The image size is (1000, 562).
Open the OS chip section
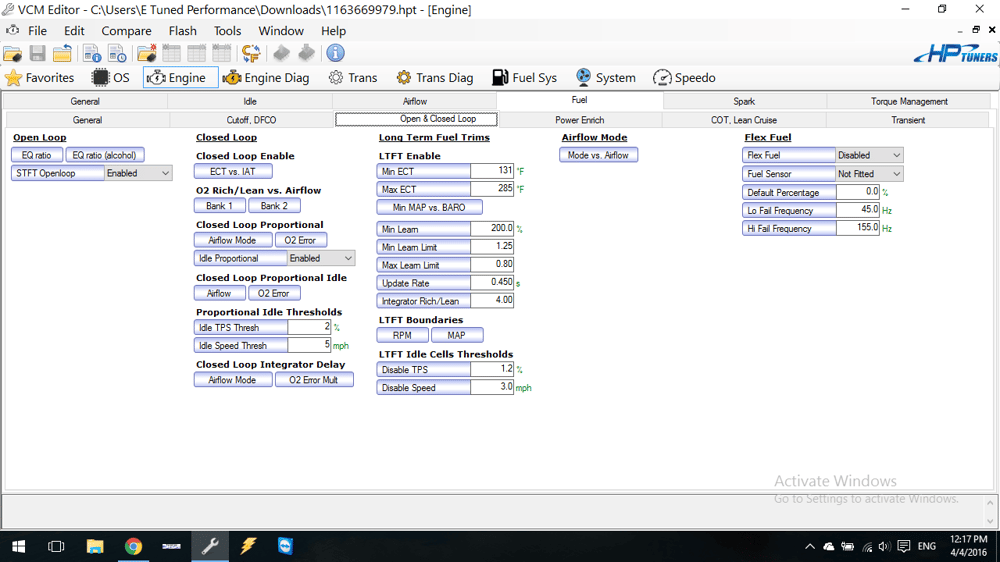coord(111,78)
